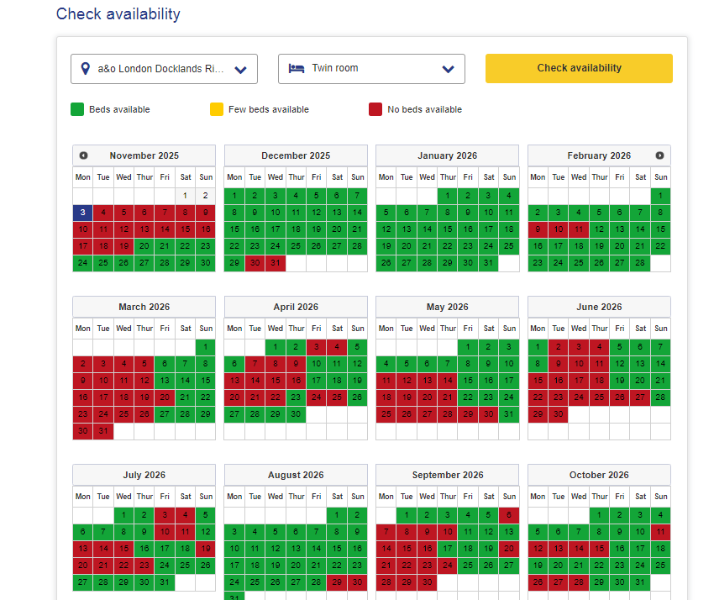Select December 30, 2025
714x600 pixels.
pos(255,263)
